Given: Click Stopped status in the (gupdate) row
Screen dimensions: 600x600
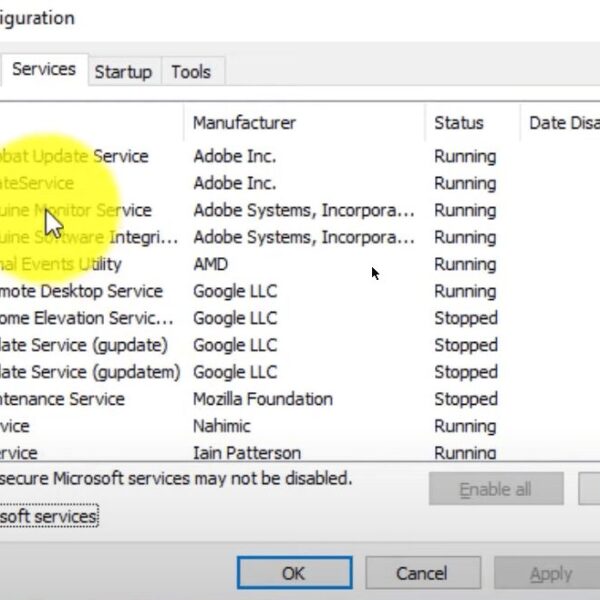Looking at the screenshot, I should [466, 345].
